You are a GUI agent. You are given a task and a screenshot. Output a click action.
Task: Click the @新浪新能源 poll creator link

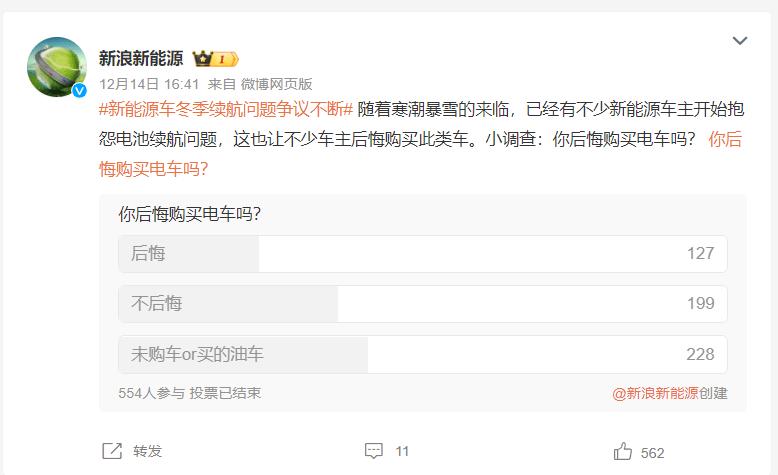pyautogui.click(x=656, y=393)
